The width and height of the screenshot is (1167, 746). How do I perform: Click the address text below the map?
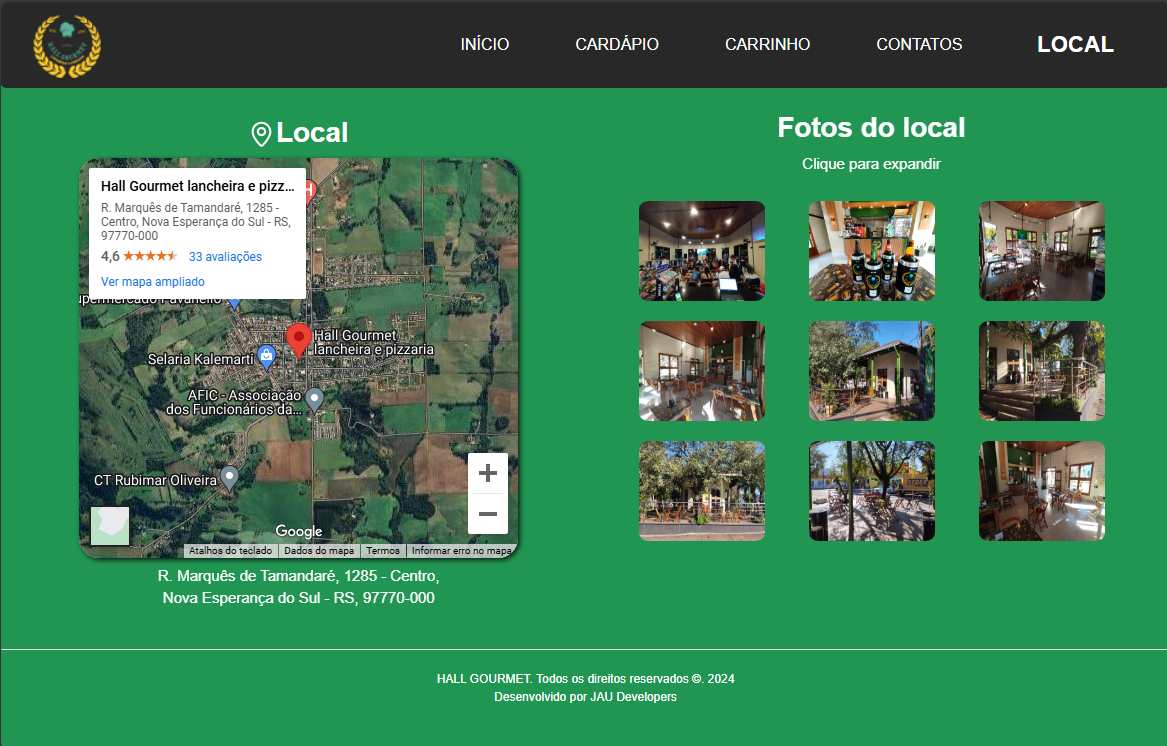(x=298, y=587)
